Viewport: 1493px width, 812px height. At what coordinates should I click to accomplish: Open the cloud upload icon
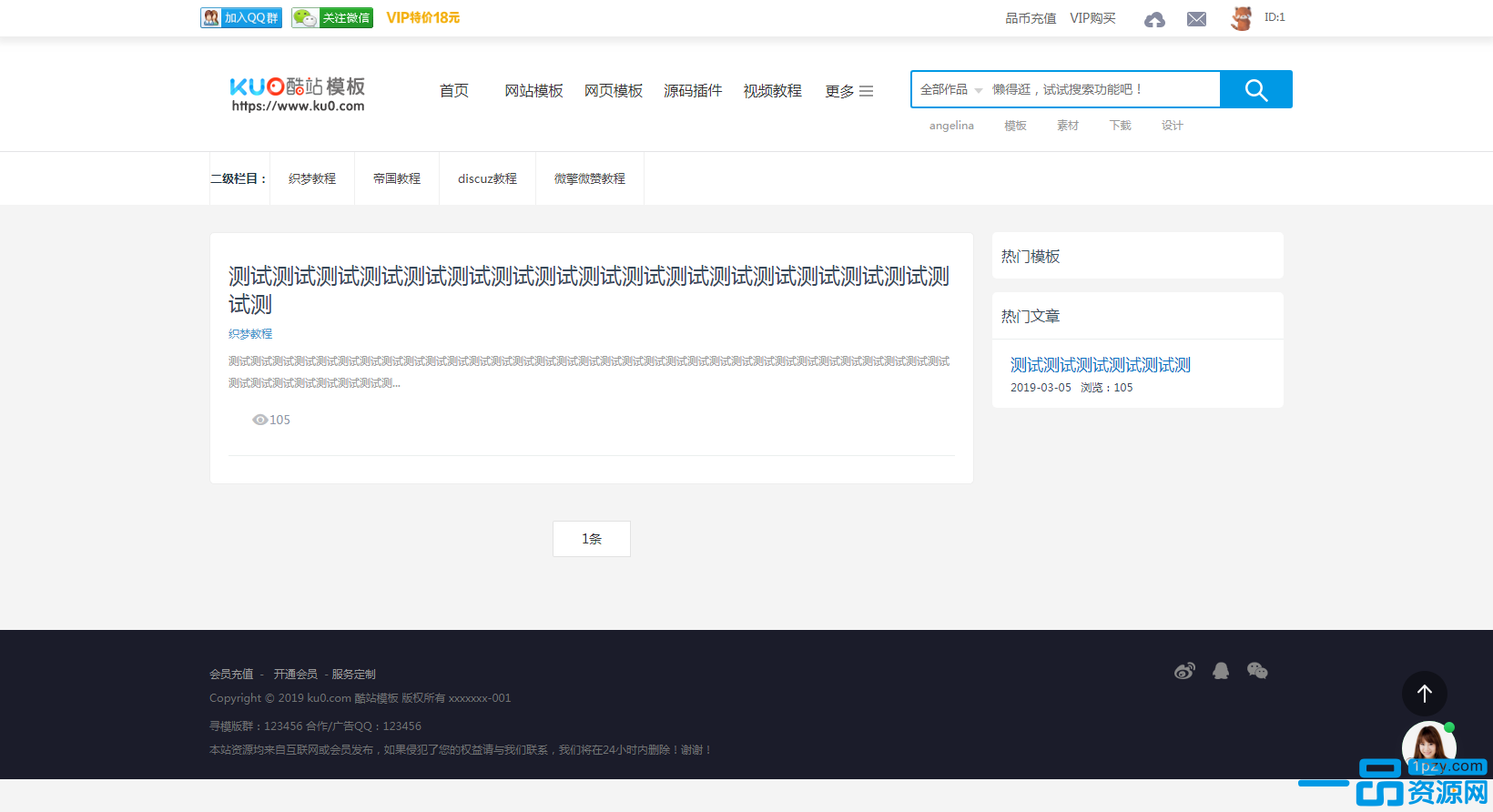click(x=1154, y=19)
